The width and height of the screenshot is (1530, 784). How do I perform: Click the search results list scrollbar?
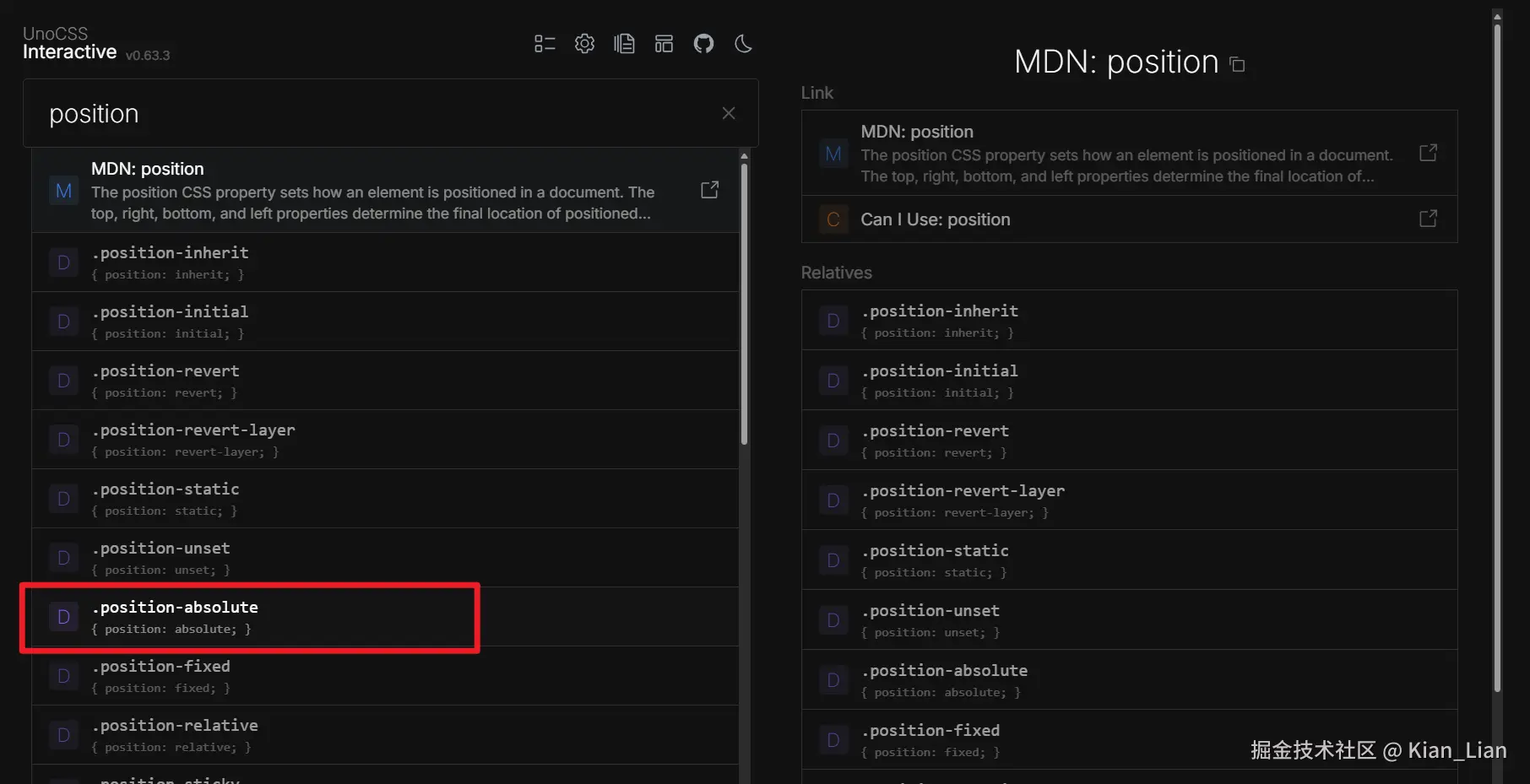tap(744, 303)
